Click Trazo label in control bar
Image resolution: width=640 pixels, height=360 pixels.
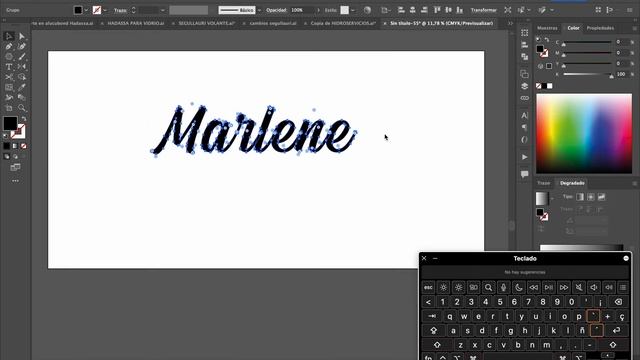(120, 10)
